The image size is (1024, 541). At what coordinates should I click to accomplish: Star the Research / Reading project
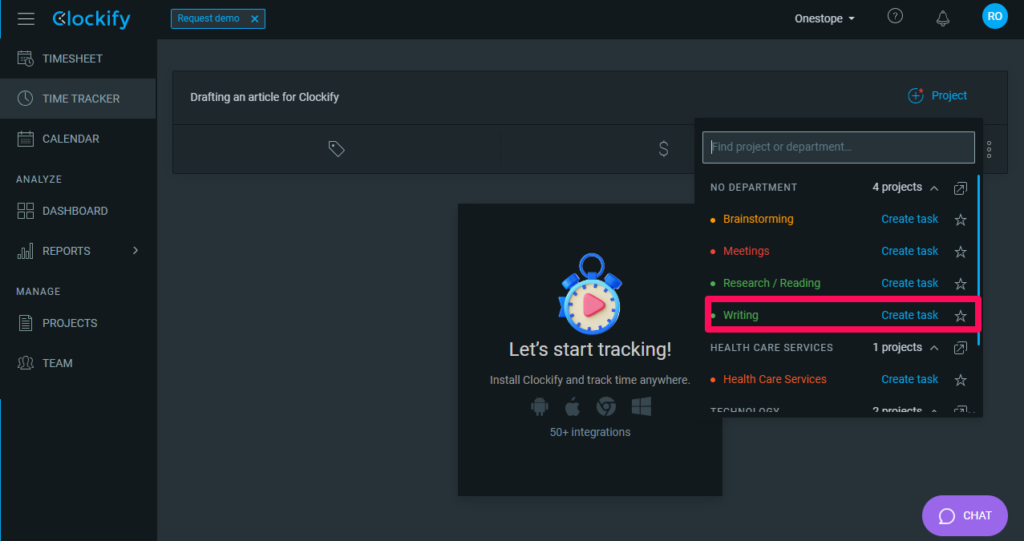tap(960, 284)
